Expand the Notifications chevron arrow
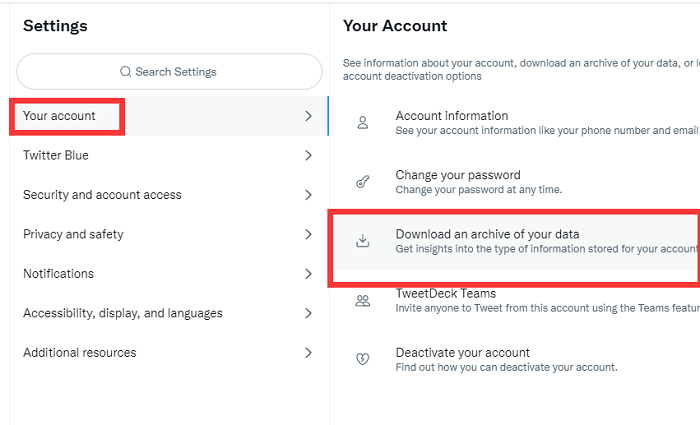This screenshot has height=425, width=700. 308,274
